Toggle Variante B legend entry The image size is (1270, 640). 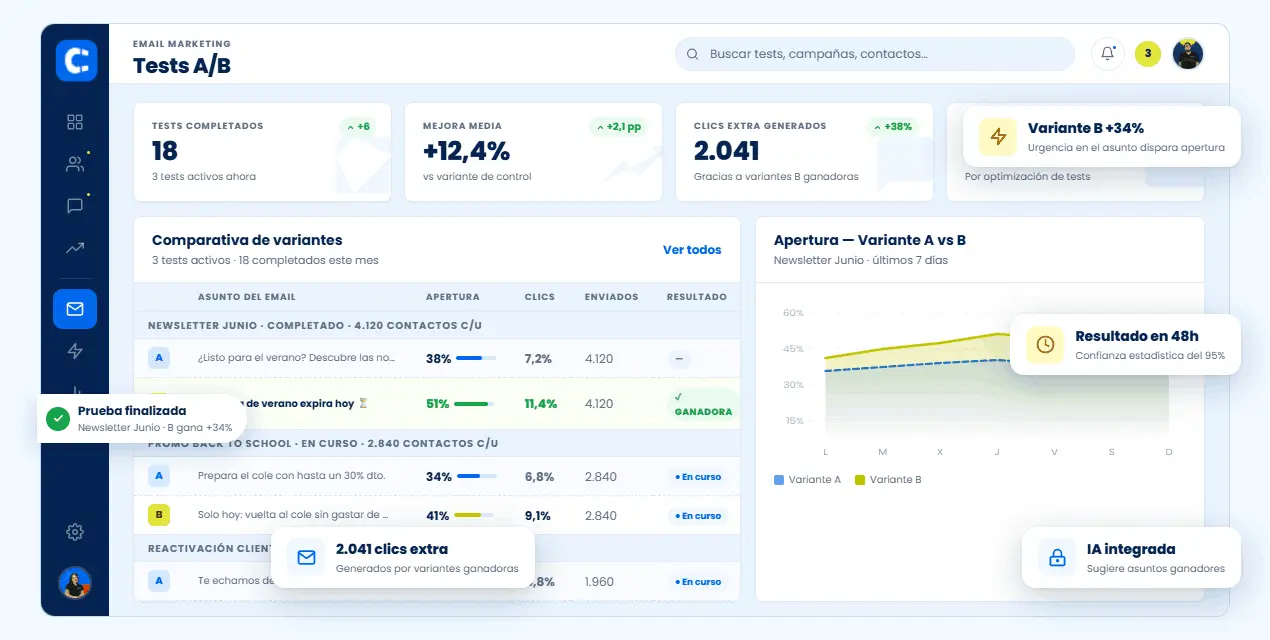coord(888,480)
